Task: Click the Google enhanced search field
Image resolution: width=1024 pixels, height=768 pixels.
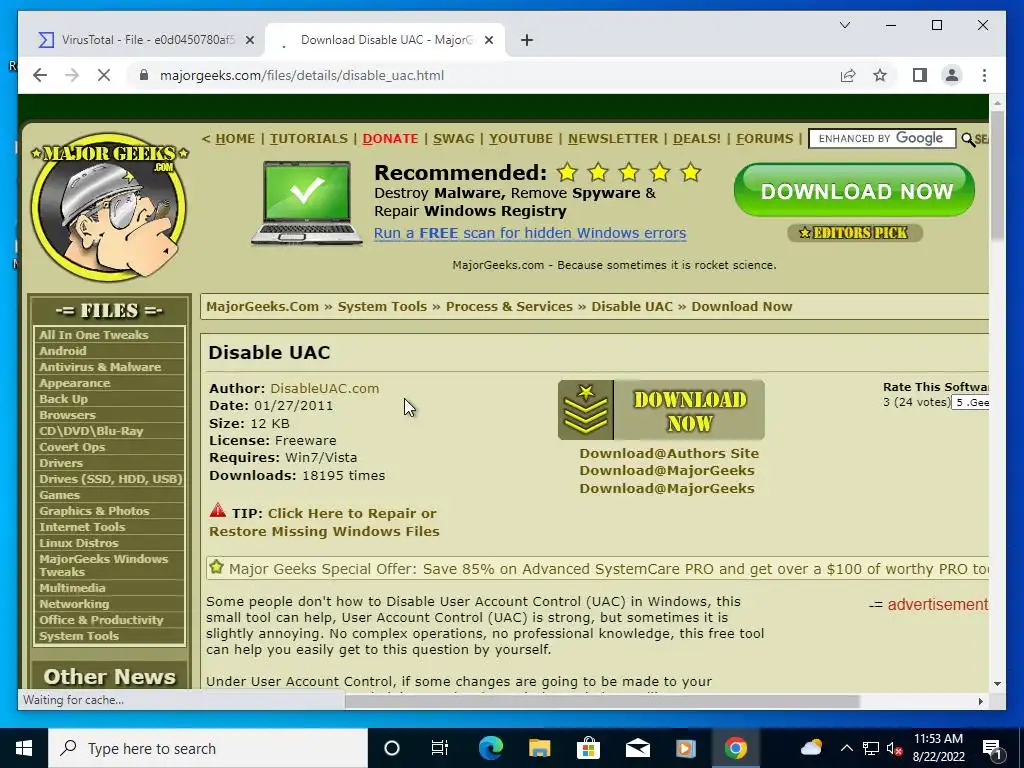Action: pos(882,138)
